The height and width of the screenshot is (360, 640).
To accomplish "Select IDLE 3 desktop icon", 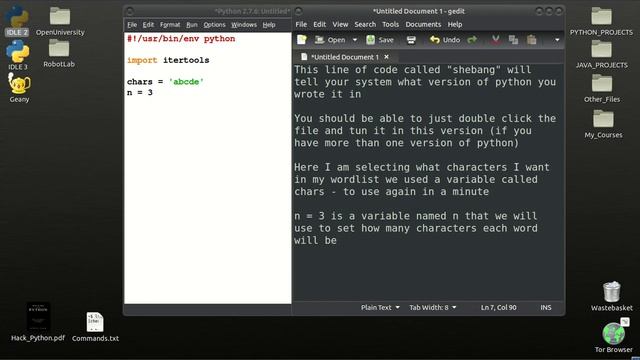I will (18, 55).
